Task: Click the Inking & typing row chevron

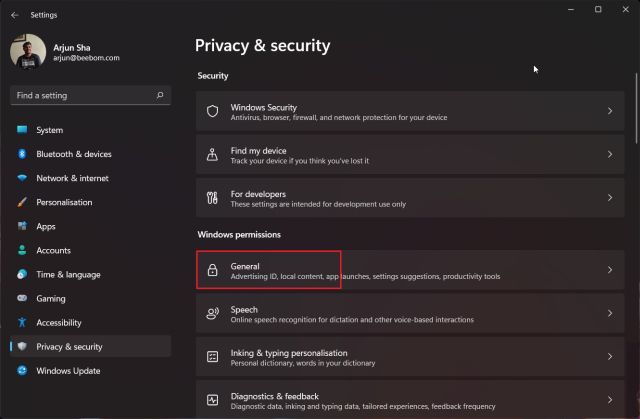Action: pos(610,357)
